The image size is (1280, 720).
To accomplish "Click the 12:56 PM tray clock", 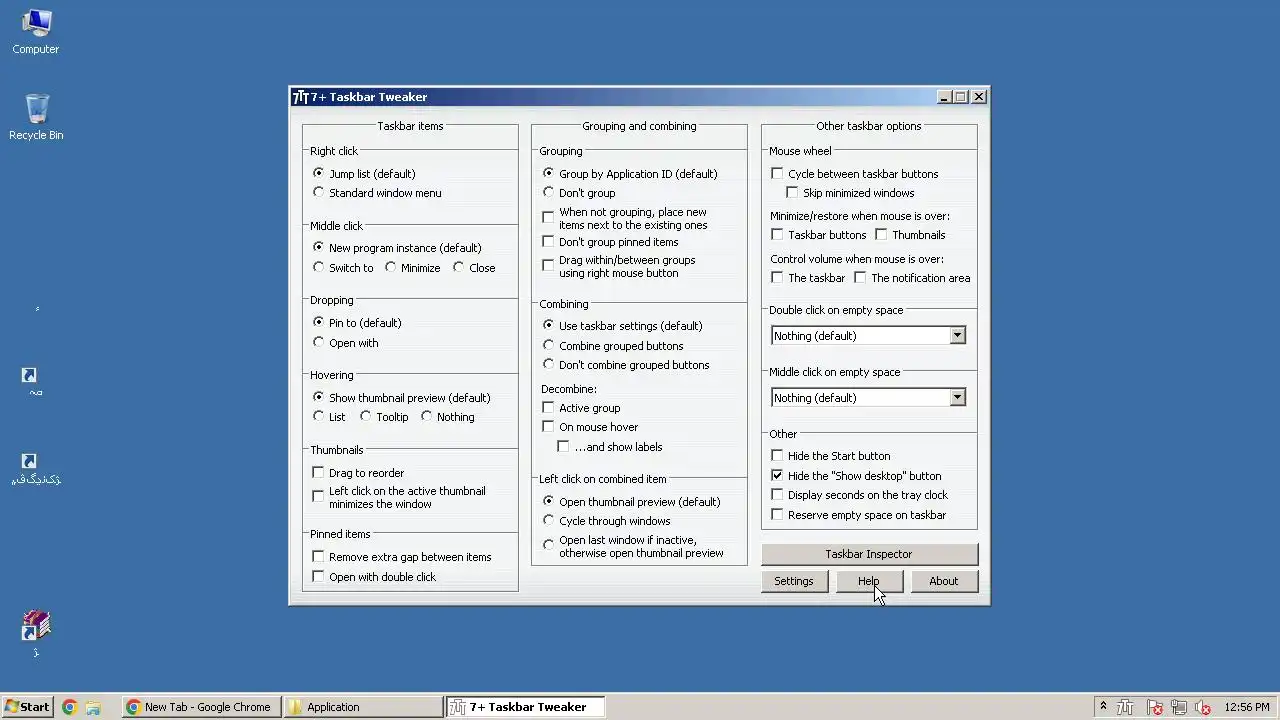I will [1247, 707].
